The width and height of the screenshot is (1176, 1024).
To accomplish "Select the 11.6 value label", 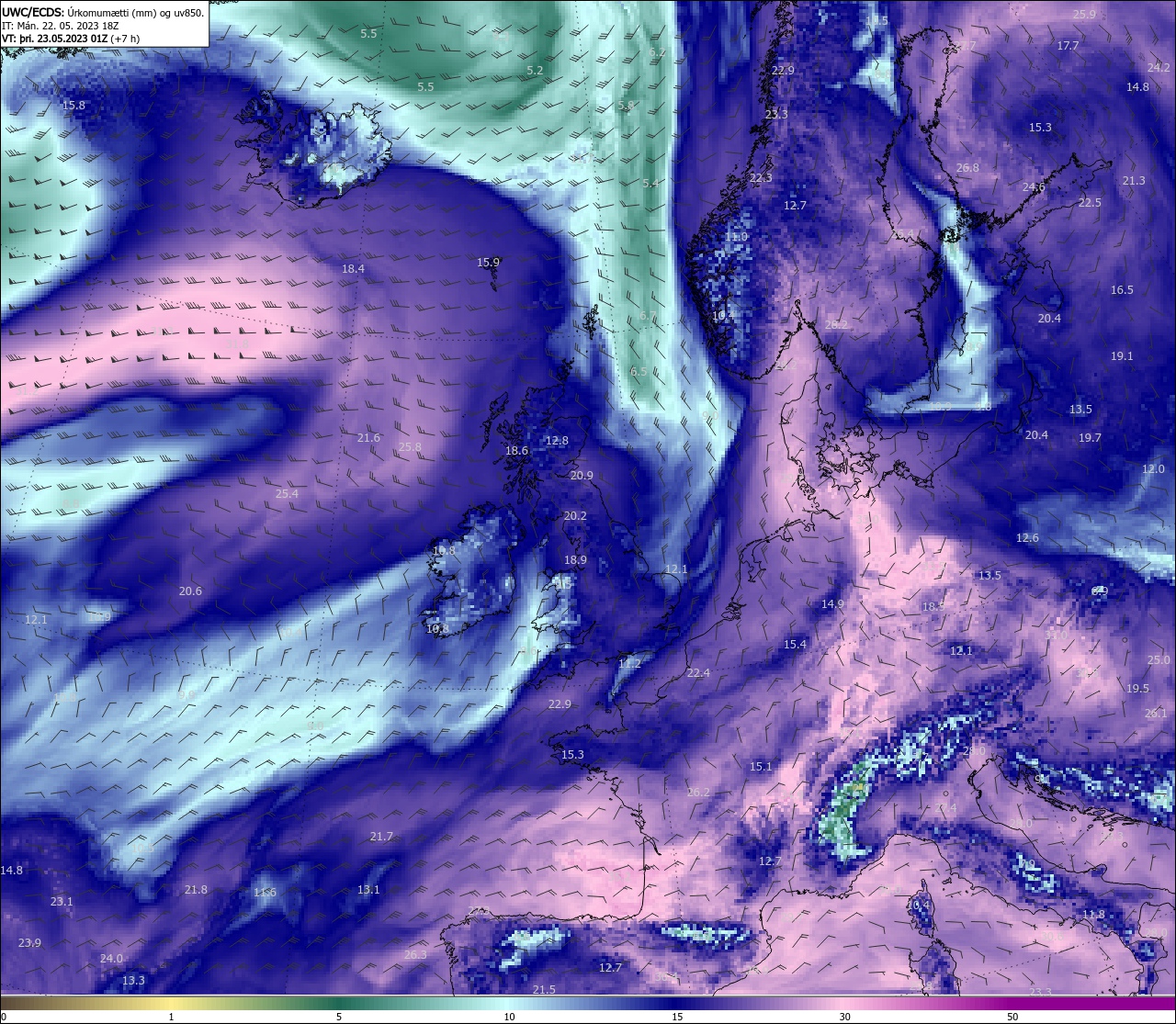I will (x=265, y=893).
